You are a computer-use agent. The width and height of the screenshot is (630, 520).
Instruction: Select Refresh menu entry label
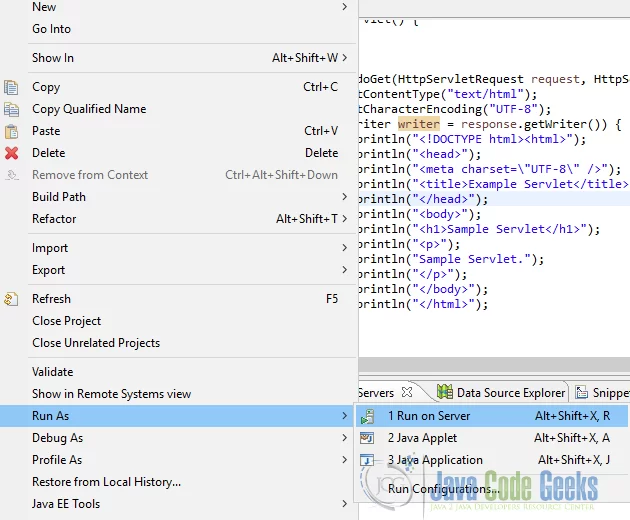tap(51, 299)
